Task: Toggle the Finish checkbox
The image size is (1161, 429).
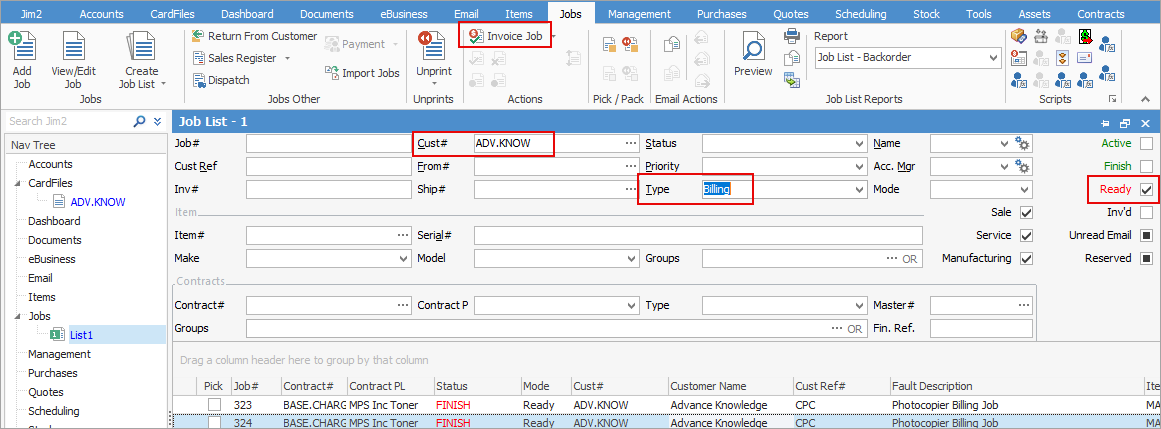Action: (1146, 167)
